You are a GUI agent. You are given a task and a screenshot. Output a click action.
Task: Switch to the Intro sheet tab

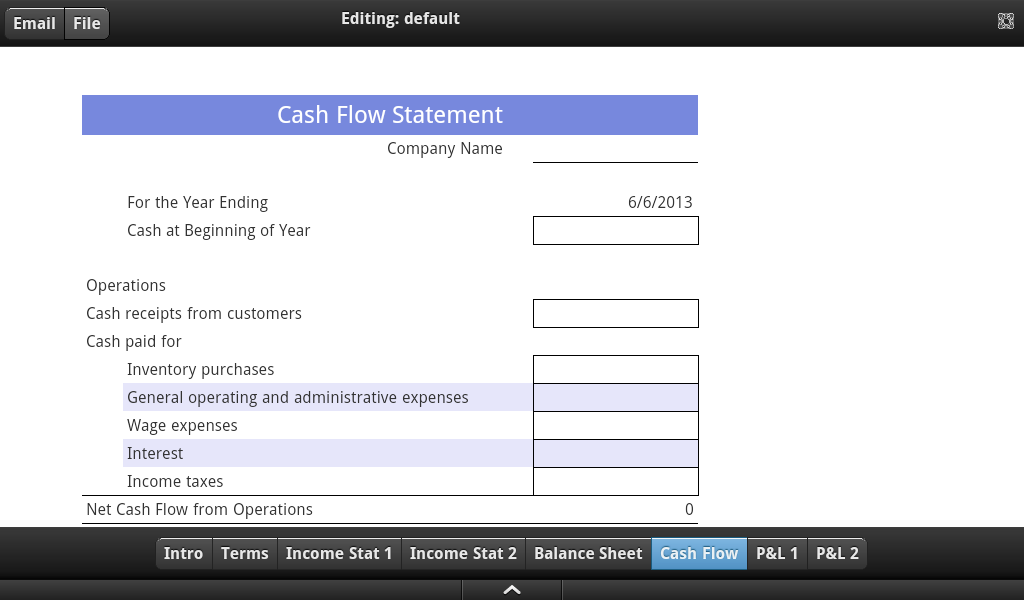184,553
